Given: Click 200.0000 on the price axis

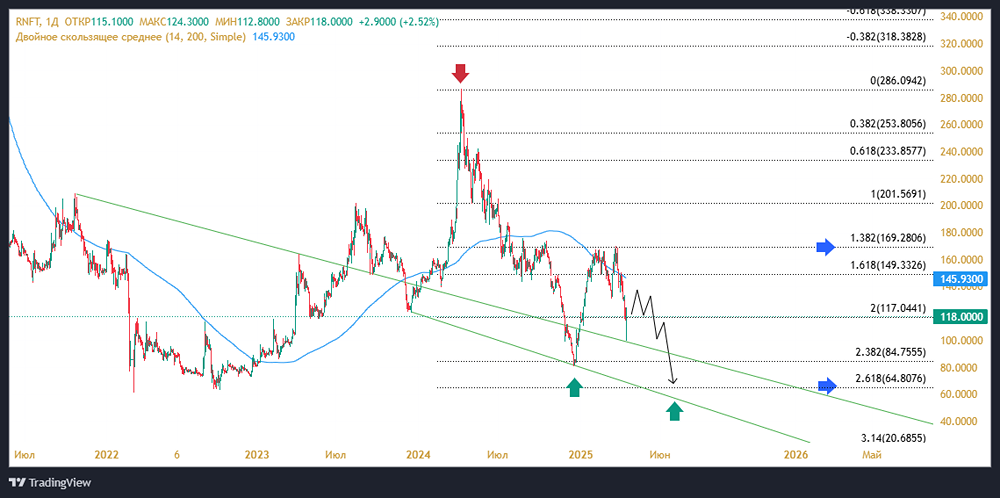Looking at the screenshot, I should [x=963, y=206].
